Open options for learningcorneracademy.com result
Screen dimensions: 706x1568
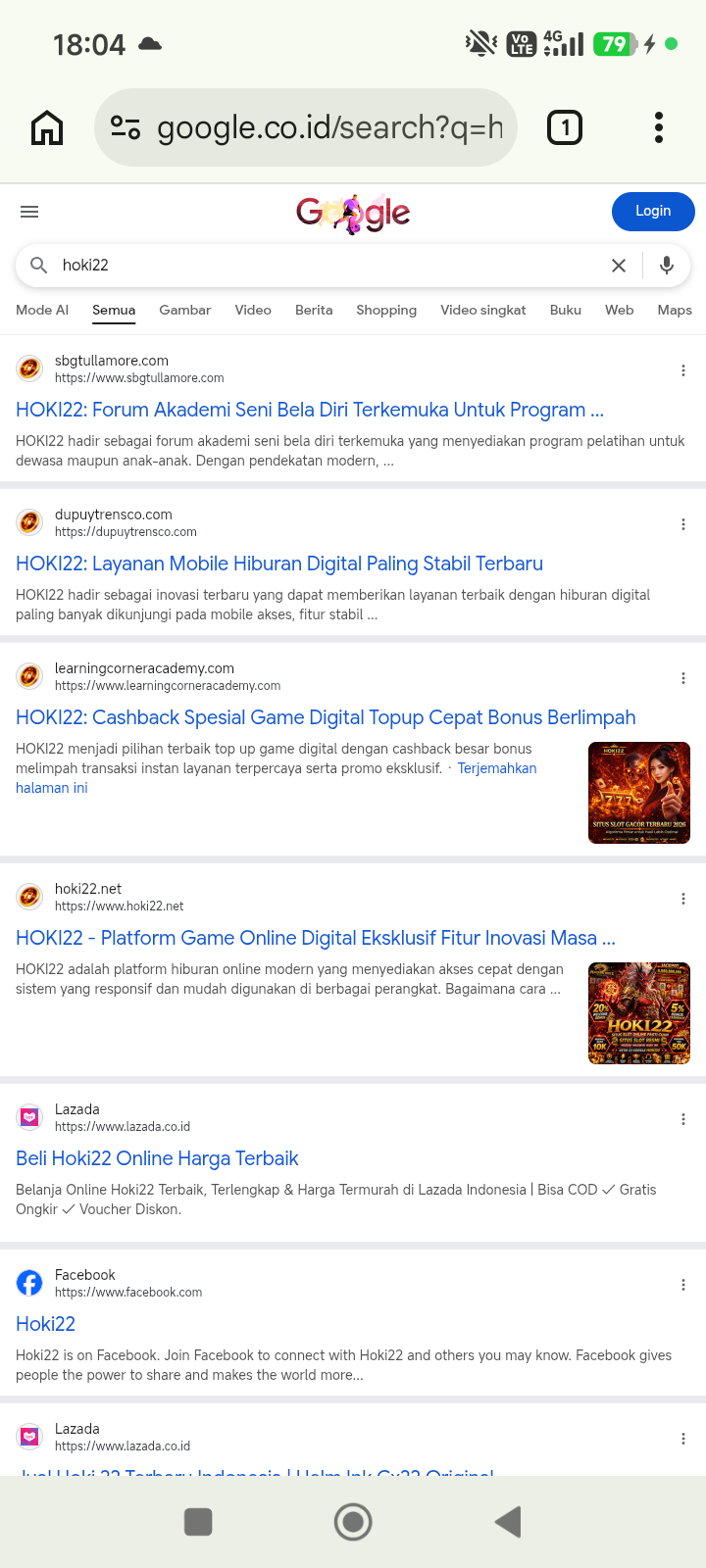coord(683,678)
